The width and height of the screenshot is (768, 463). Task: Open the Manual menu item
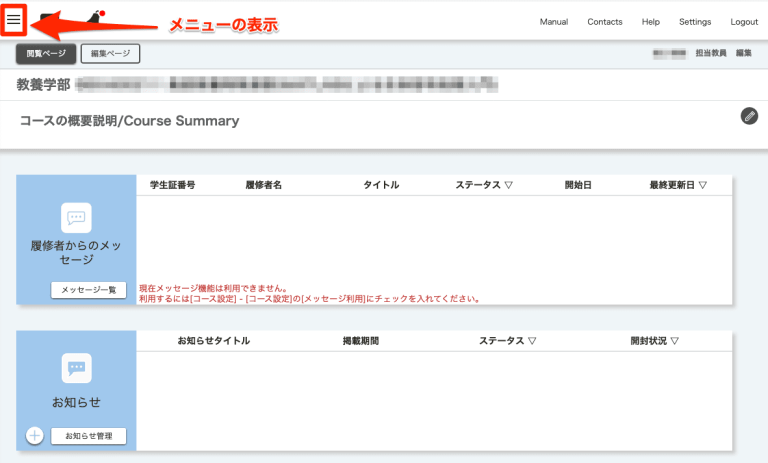click(x=553, y=22)
